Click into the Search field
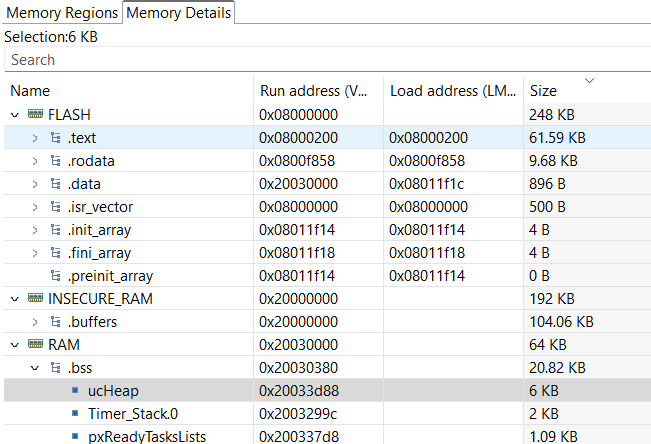Screen dimensions: 651x444 tap(325, 60)
